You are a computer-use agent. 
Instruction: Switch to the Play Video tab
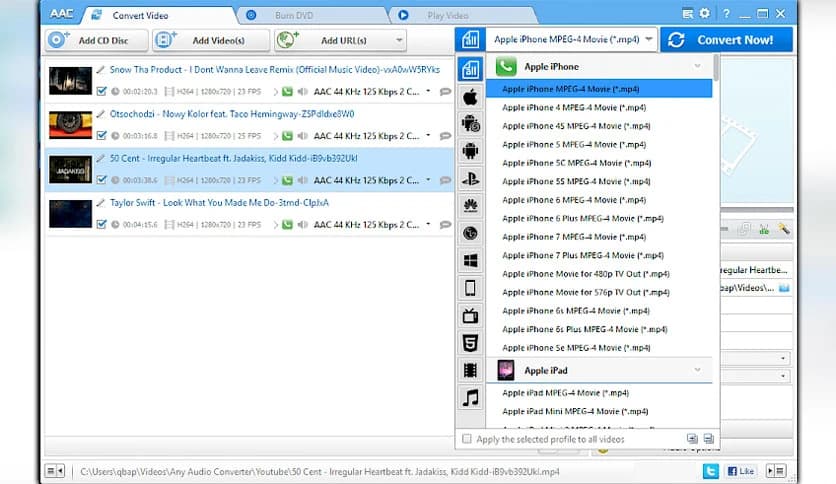tap(447, 15)
